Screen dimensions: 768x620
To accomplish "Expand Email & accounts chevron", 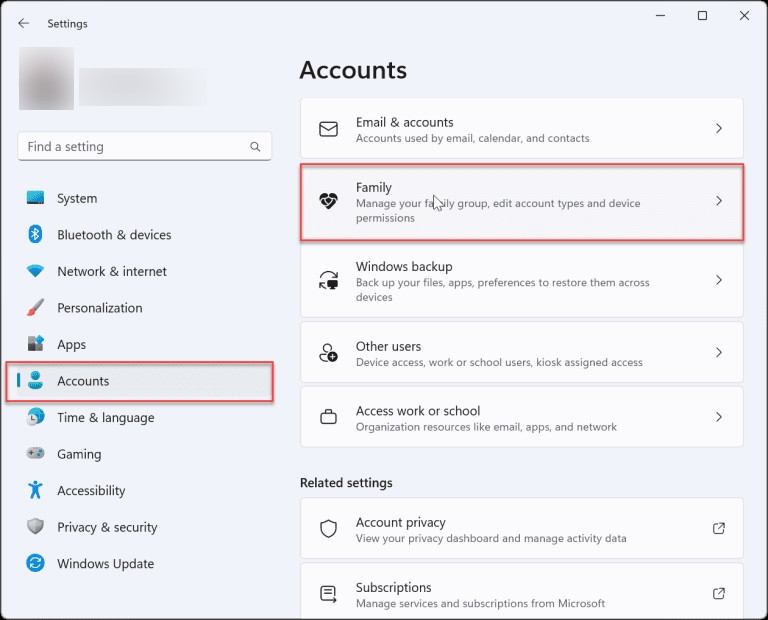I will click(x=719, y=128).
